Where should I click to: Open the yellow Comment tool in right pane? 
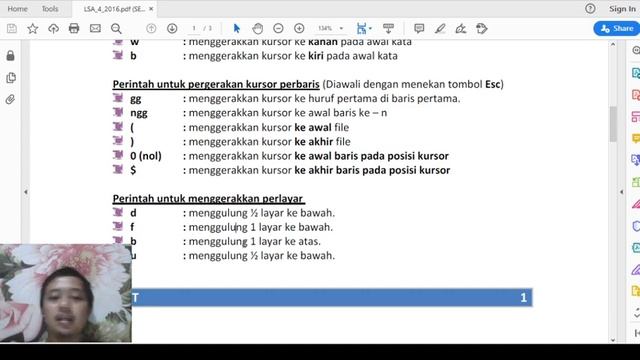[x=636, y=138]
